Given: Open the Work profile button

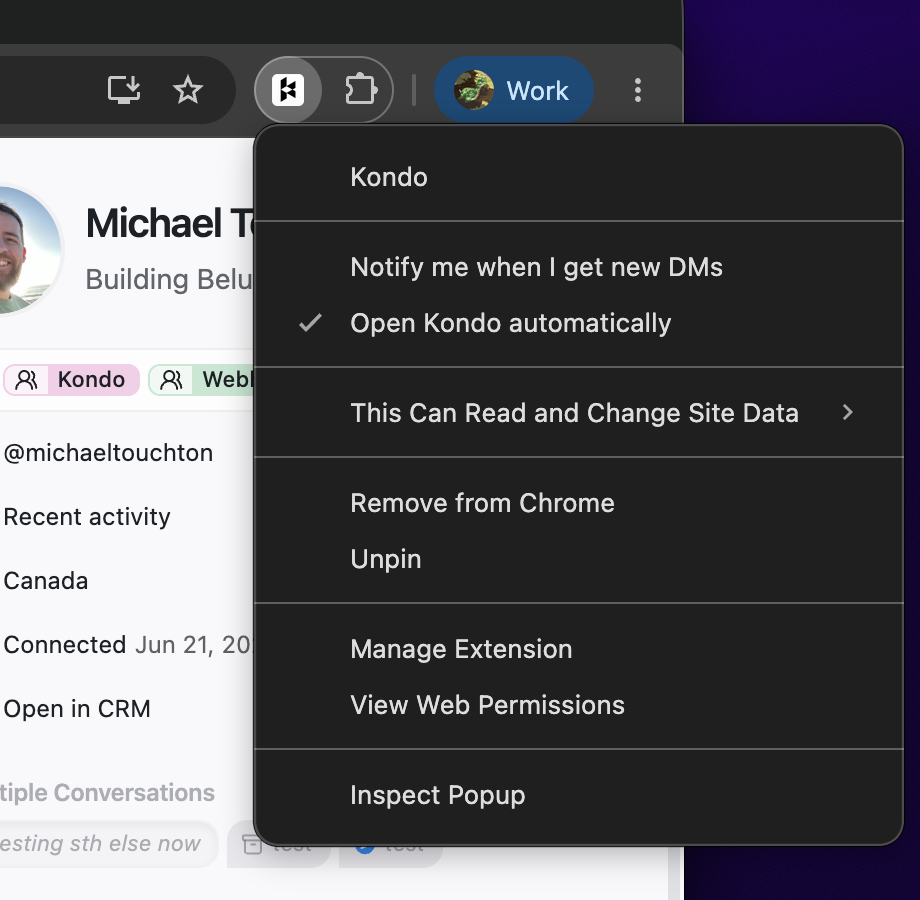Looking at the screenshot, I should tap(514, 90).
